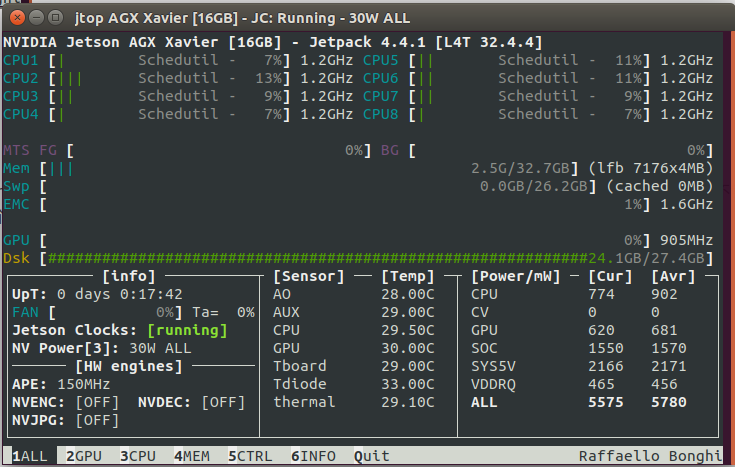This screenshot has width=735, height=467.
Task: Click the [Cur] column header
Action: point(610,276)
